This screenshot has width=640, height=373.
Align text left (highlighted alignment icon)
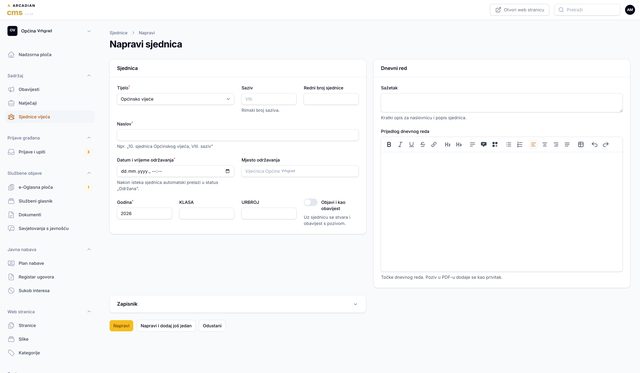tap(533, 144)
